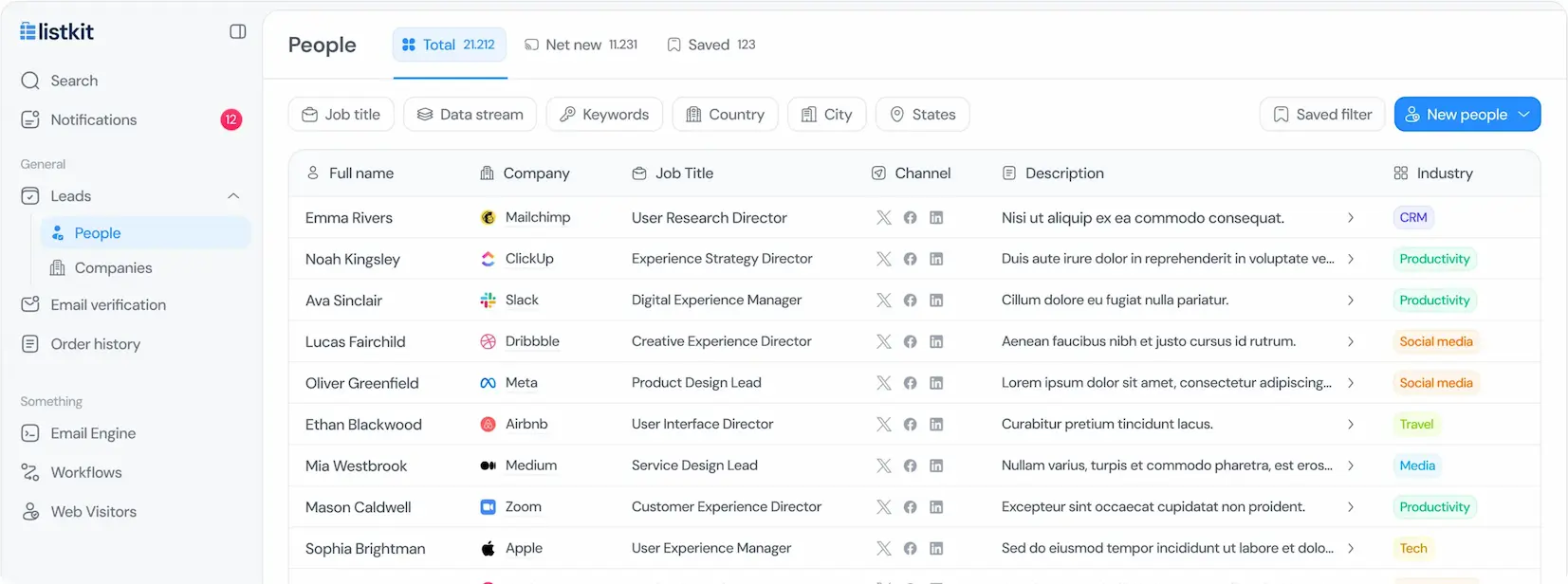Select People under Leads
Image resolution: width=1568 pixels, height=584 pixels.
point(146,233)
